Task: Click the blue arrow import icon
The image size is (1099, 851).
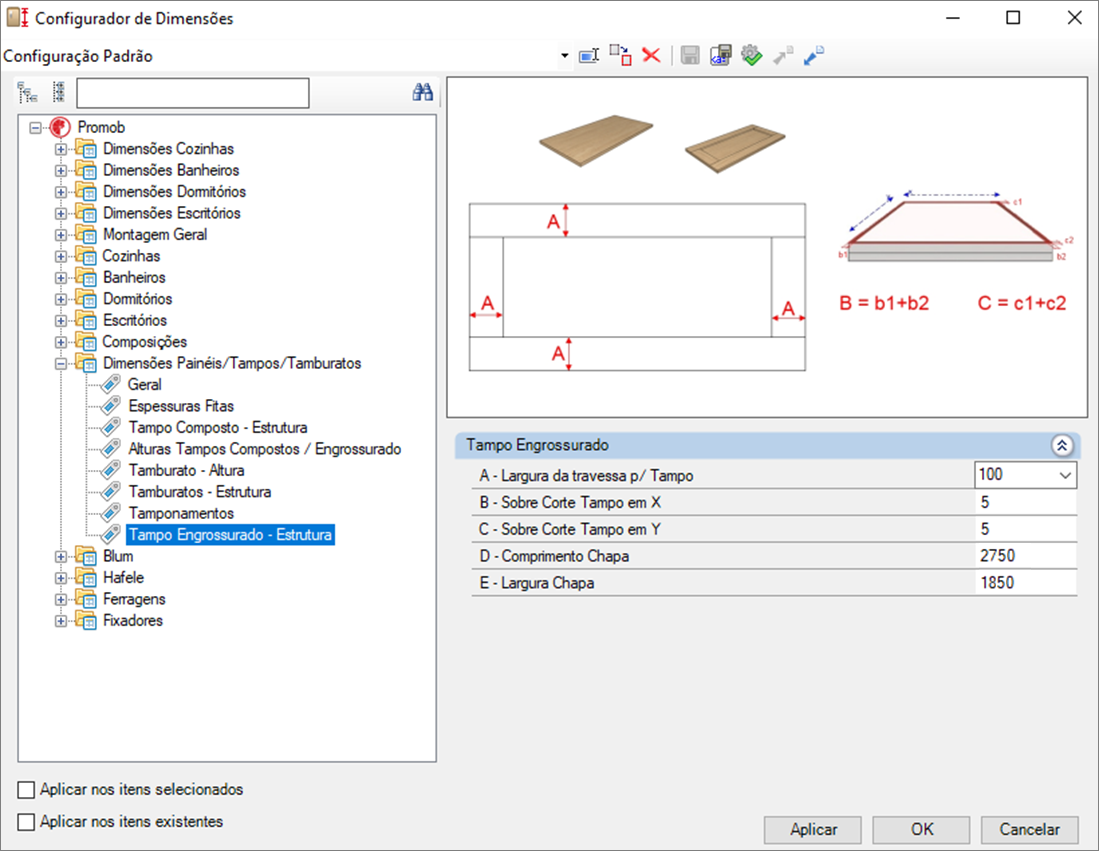Action: point(813,56)
